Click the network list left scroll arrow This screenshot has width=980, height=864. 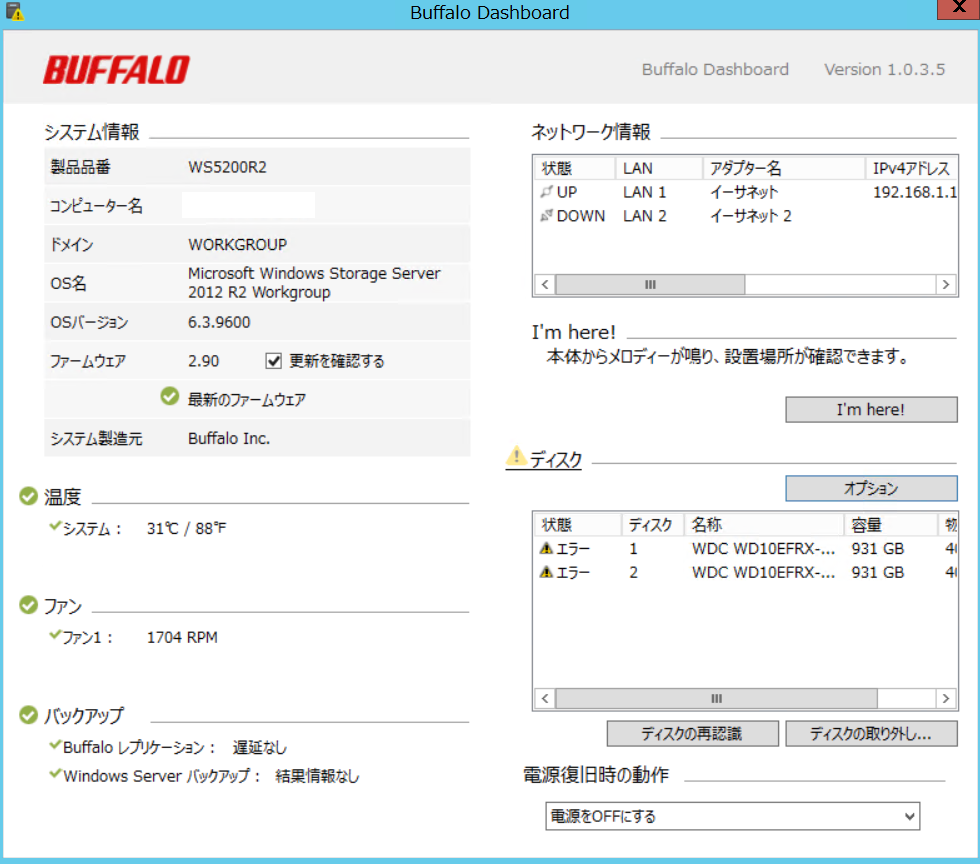[x=545, y=284]
